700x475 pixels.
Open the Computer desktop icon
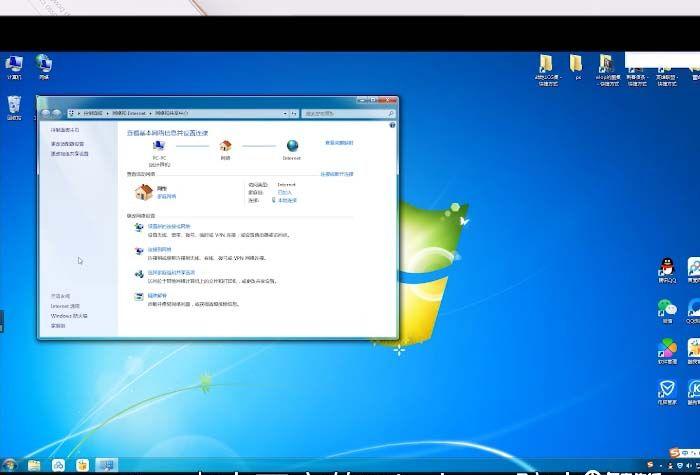coord(14,65)
